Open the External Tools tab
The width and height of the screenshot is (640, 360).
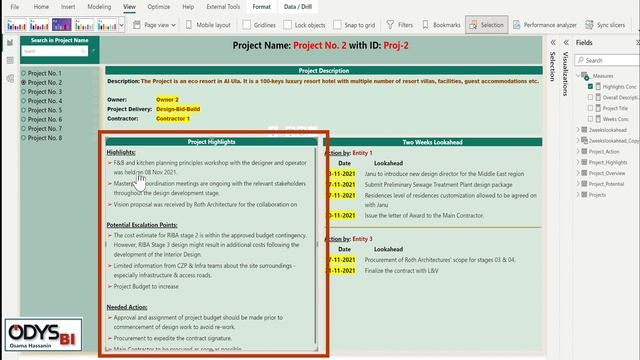[223, 7]
